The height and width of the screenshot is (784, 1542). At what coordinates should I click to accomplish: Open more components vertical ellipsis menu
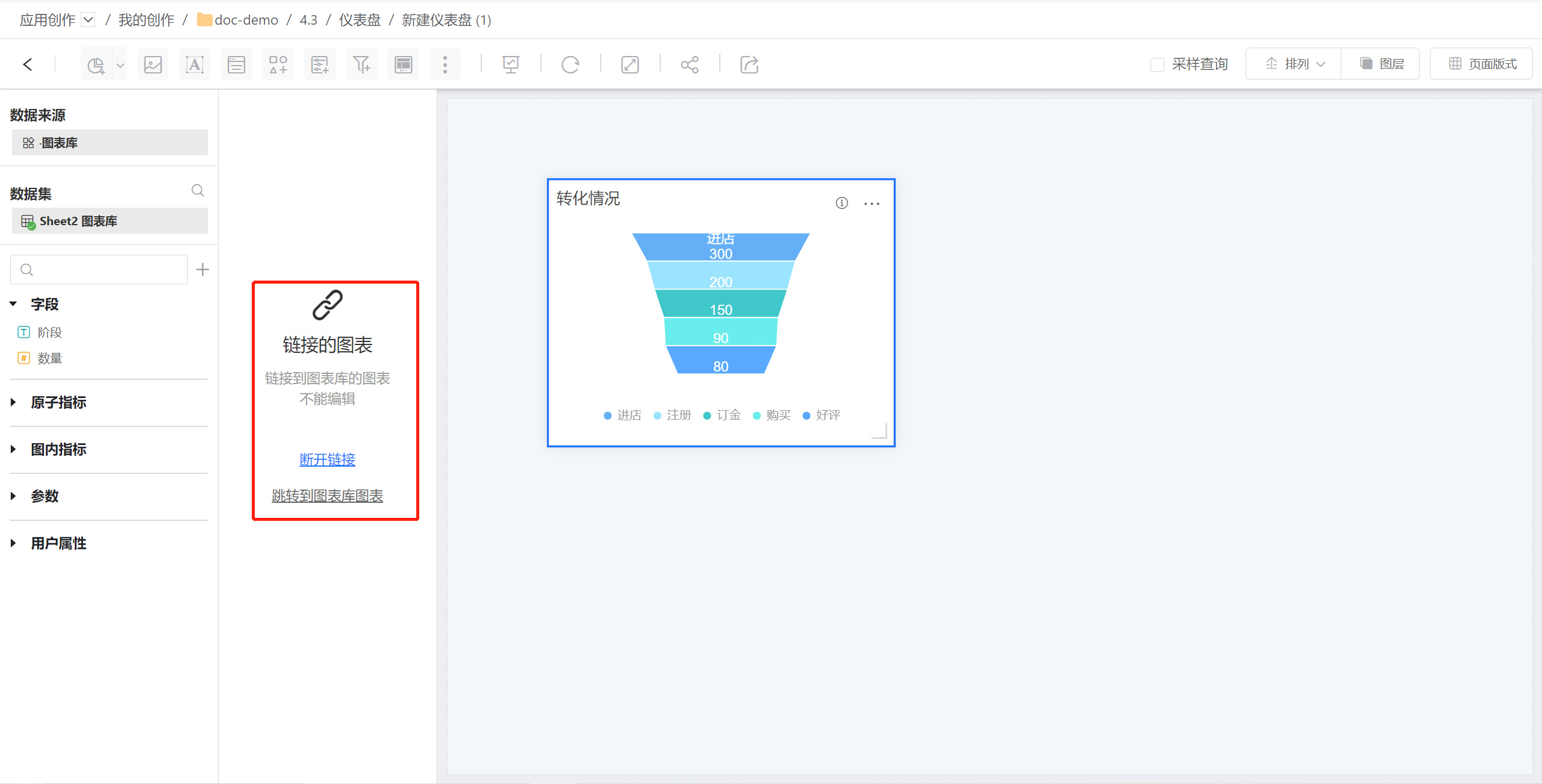tap(445, 64)
